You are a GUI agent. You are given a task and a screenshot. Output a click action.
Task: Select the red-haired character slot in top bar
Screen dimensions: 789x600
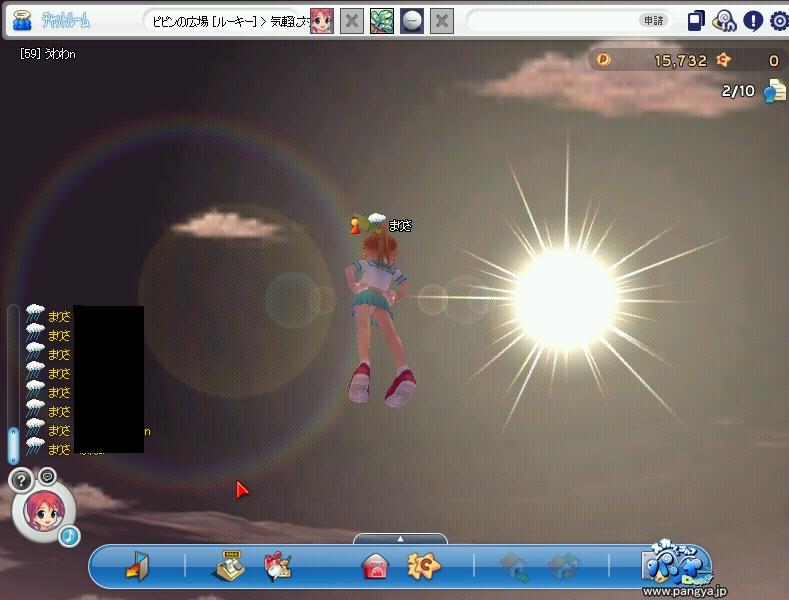click(x=322, y=21)
